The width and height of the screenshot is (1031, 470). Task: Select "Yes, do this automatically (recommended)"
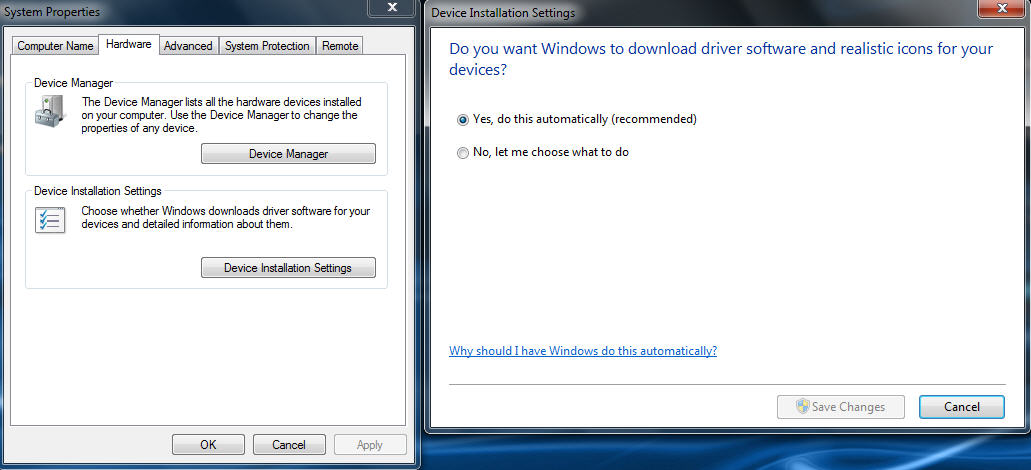point(577,120)
